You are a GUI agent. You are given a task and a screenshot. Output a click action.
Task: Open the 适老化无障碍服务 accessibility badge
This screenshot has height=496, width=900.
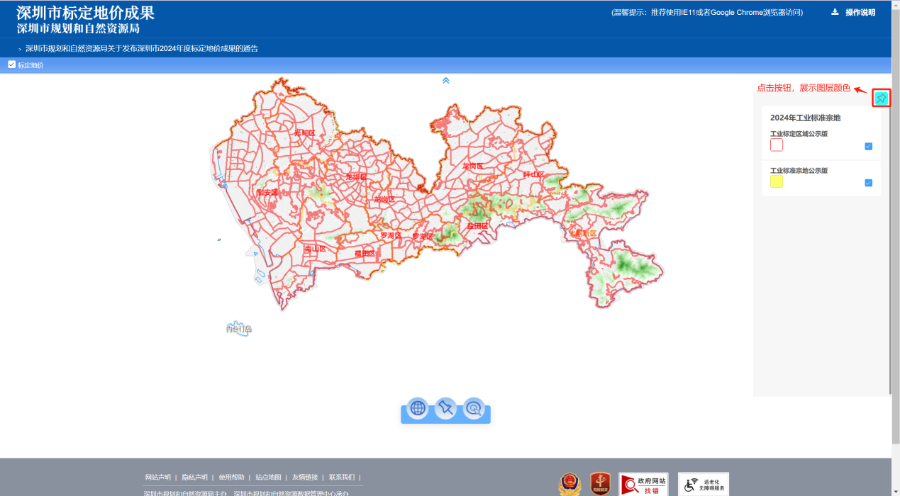(x=705, y=484)
